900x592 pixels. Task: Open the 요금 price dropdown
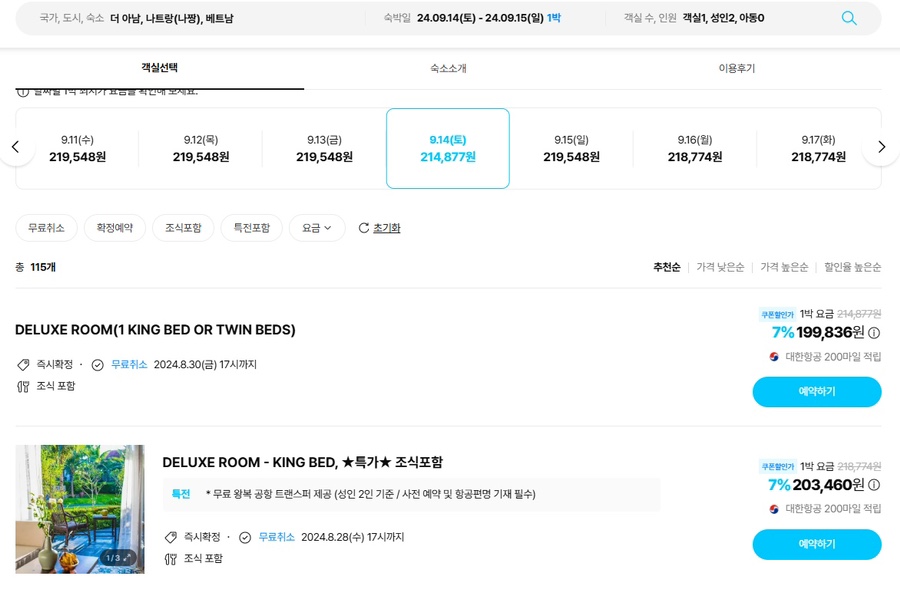(317, 228)
